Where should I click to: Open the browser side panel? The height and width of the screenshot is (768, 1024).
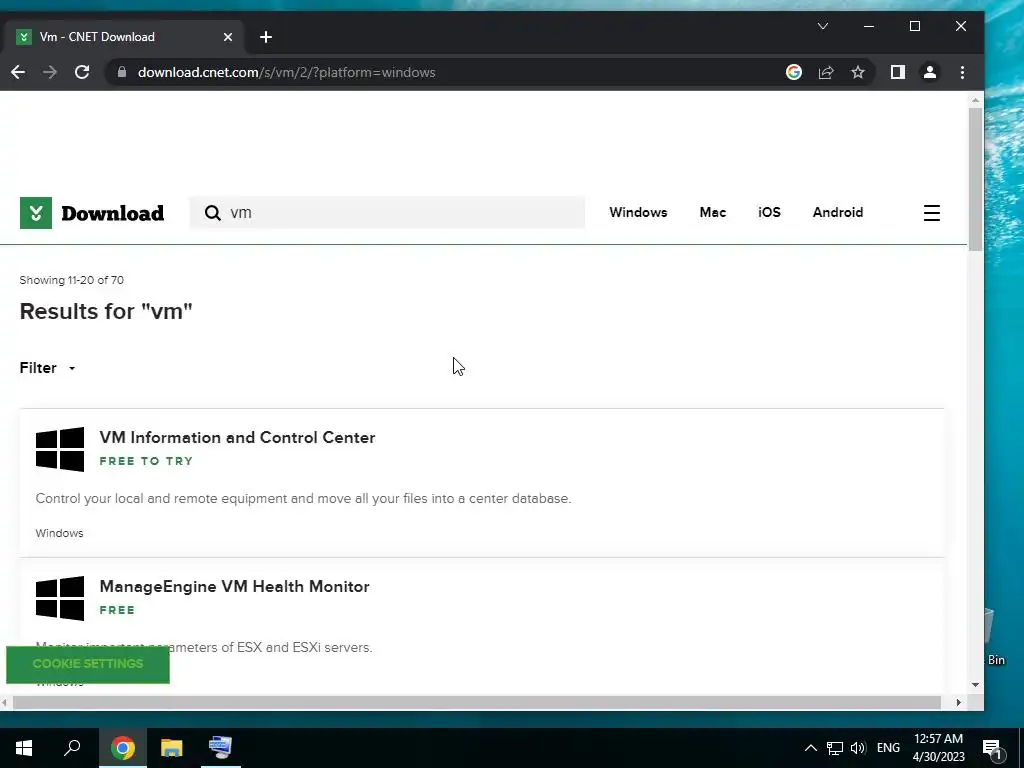click(898, 72)
